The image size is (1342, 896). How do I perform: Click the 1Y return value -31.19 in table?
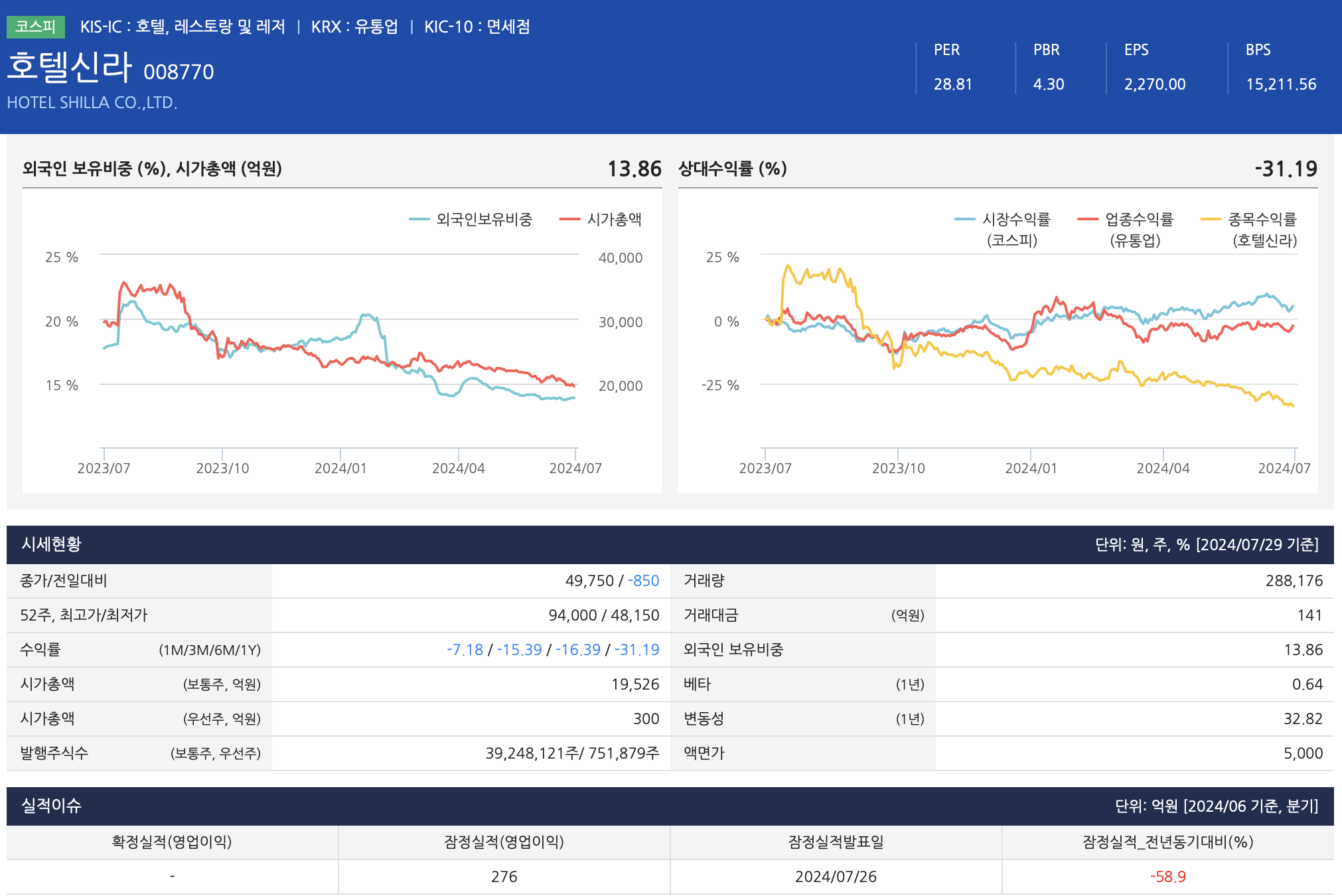click(x=636, y=650)
